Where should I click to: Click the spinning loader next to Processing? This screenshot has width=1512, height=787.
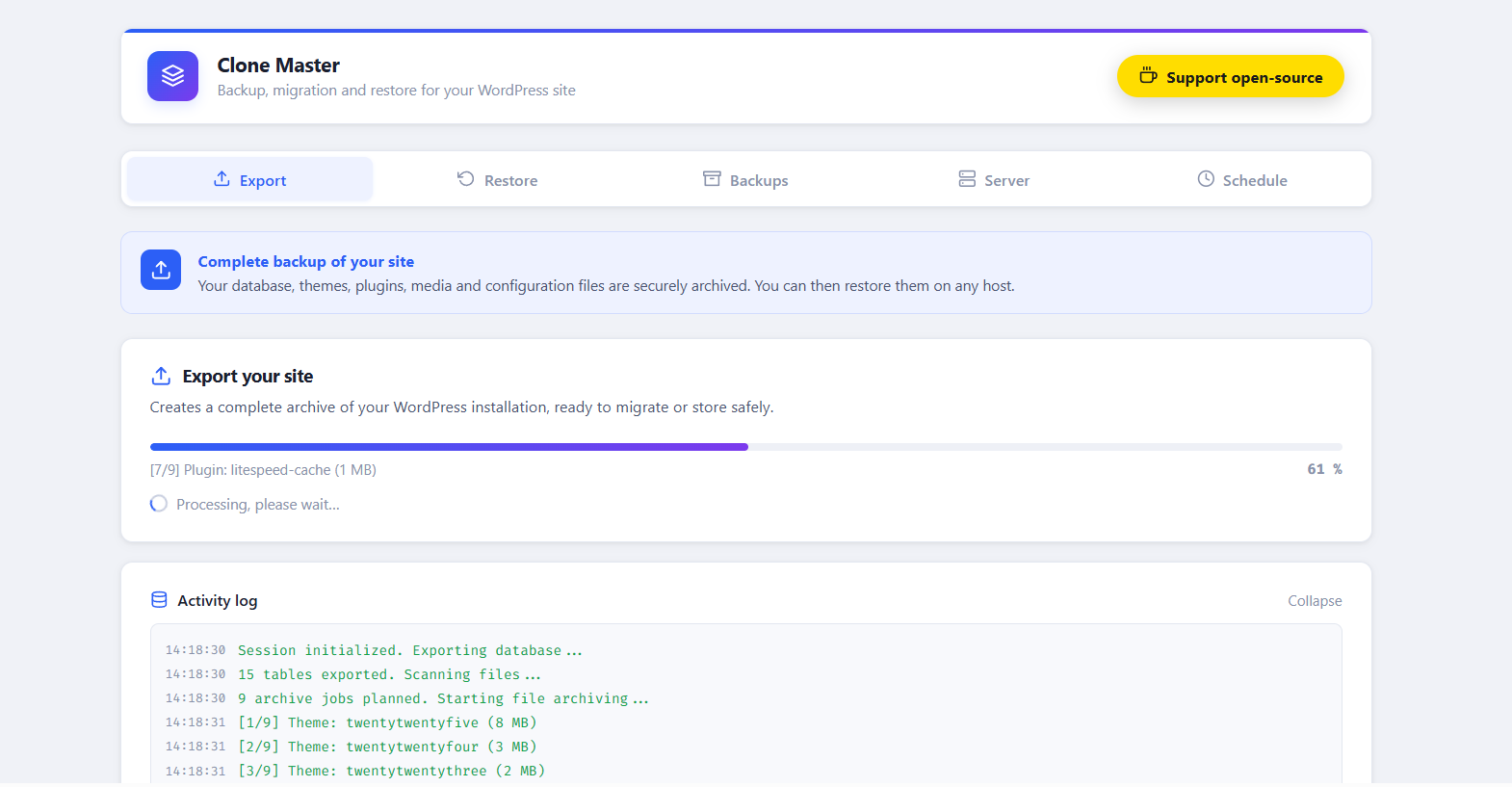click(159, 504)
